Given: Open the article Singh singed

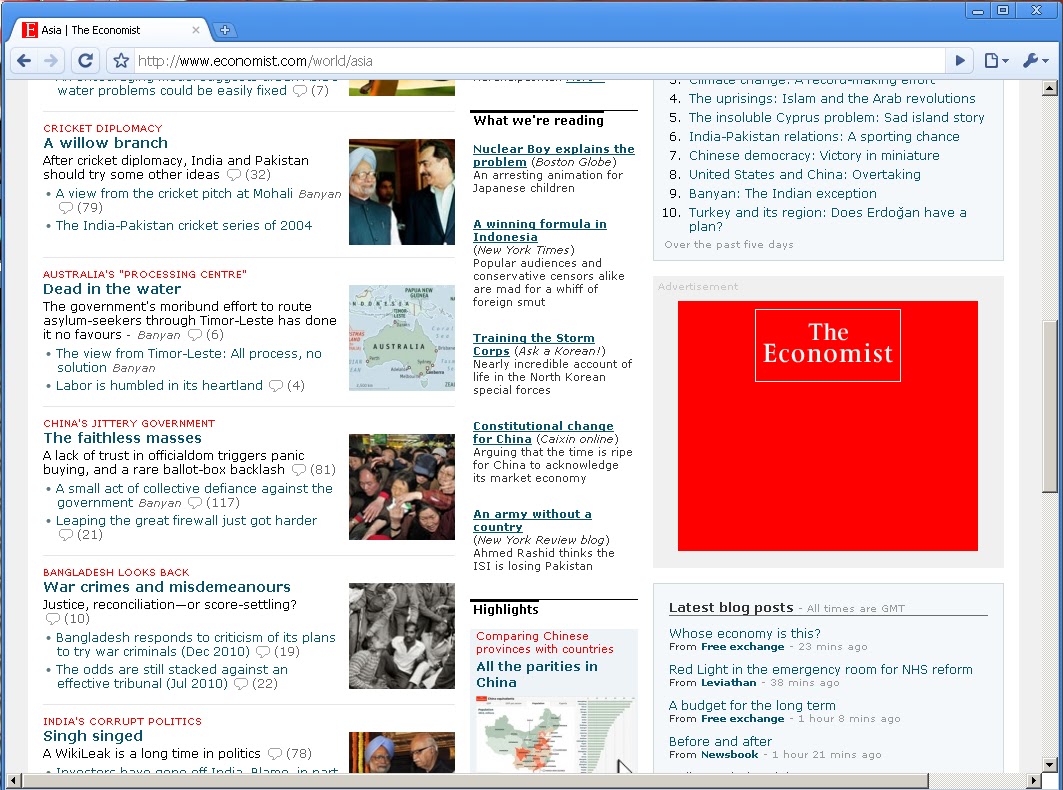Looking at the screenshot, I should coord(93,736).
